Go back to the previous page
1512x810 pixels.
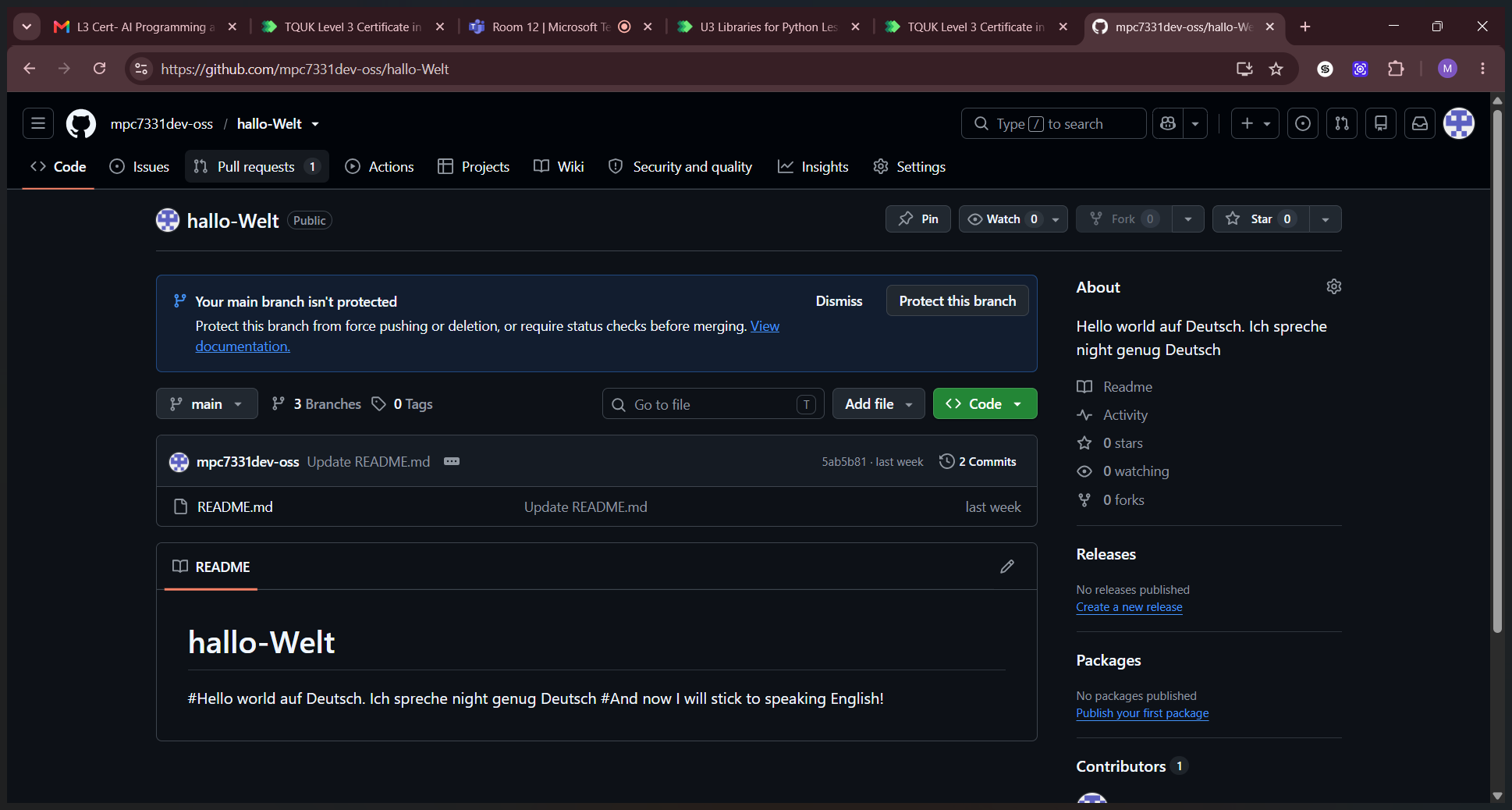(x=30, y=69)
